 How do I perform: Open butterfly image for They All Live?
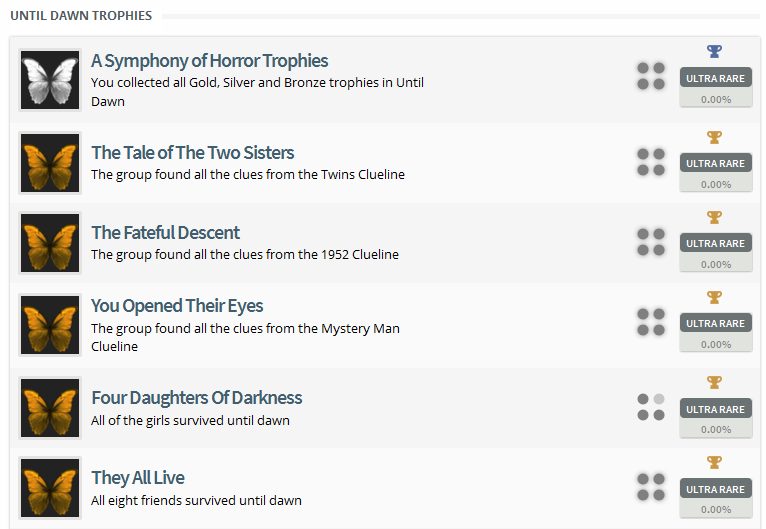click(50, 488)
